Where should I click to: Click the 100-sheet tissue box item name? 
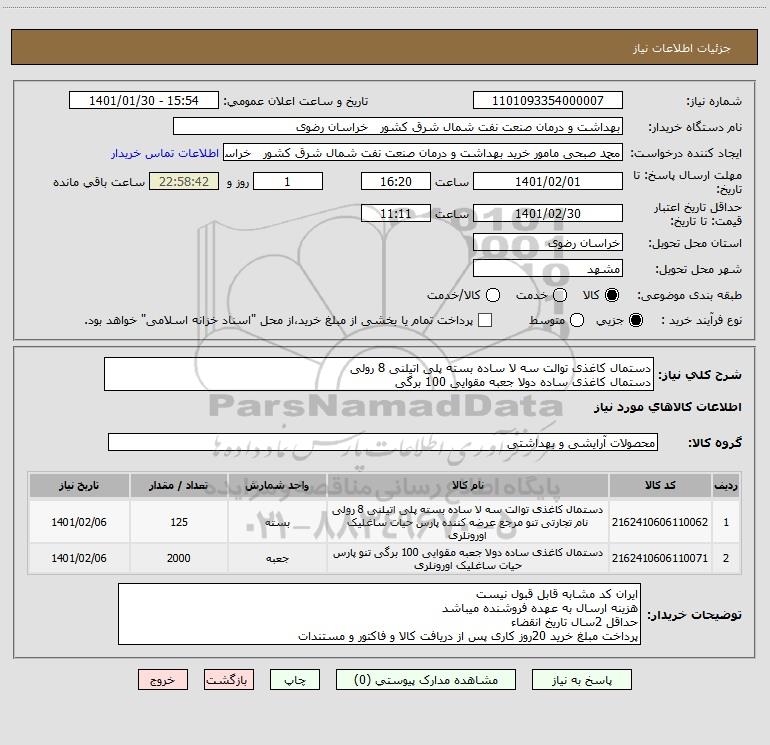pos(468,559)
